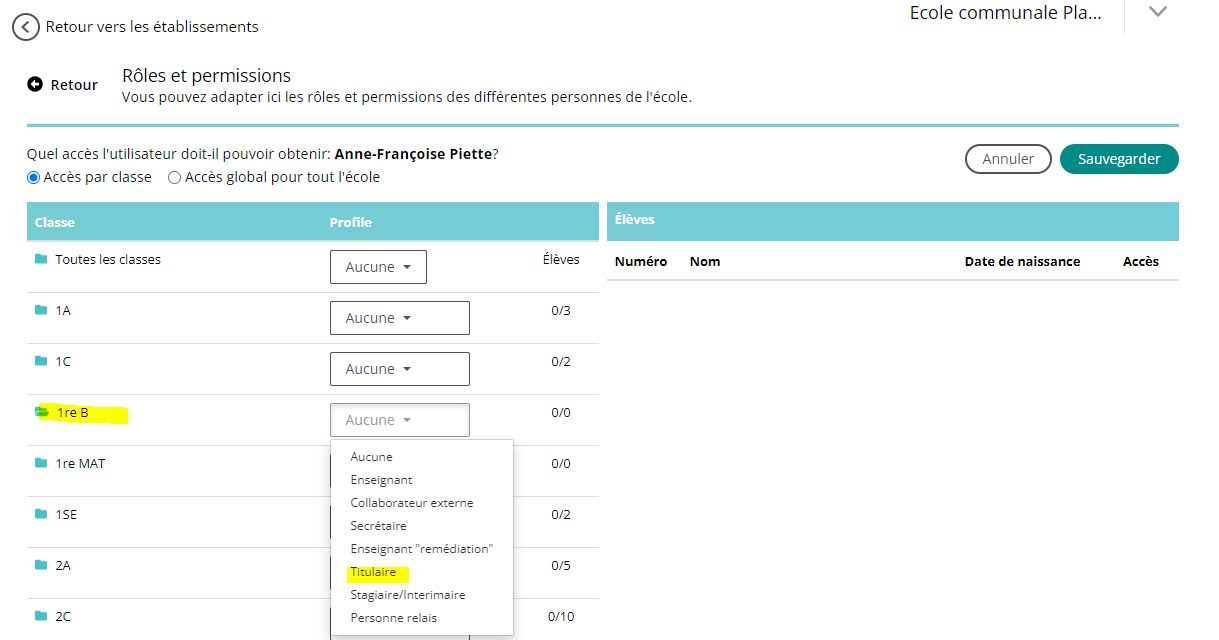Choose Titulaire from the profile list
Screen dimensions: 1219x640
373,572
